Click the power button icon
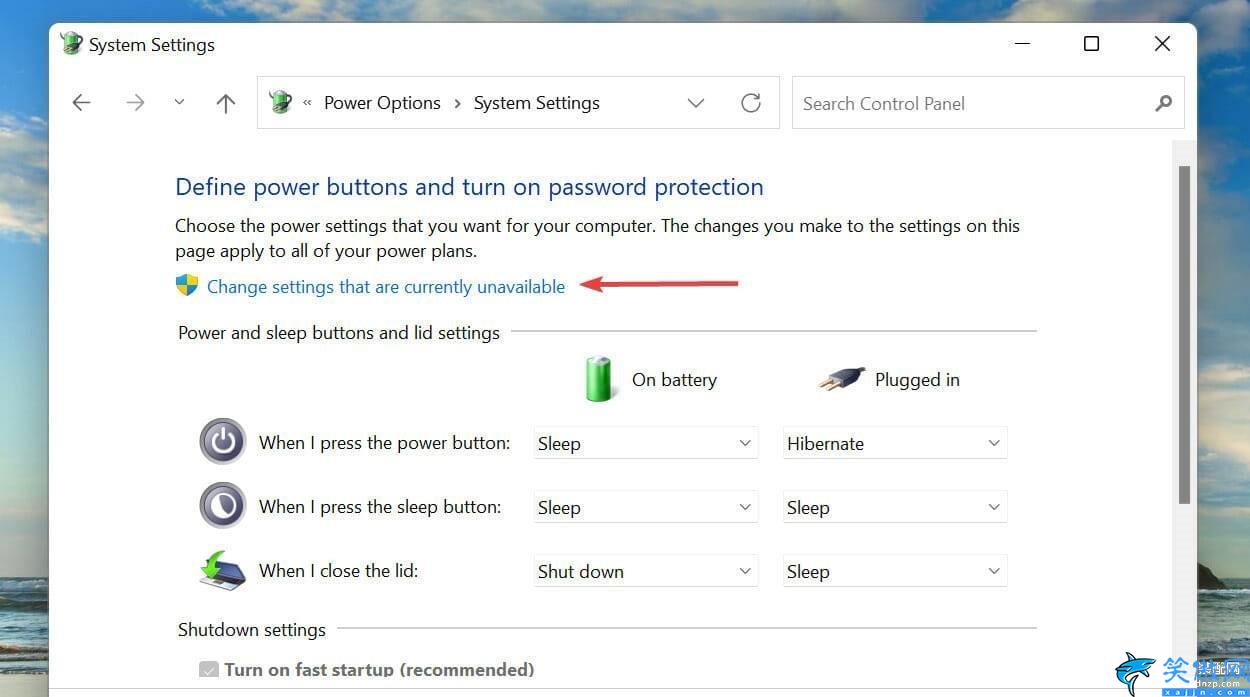This screenshot has height=697, width=1250. [222, 442]
